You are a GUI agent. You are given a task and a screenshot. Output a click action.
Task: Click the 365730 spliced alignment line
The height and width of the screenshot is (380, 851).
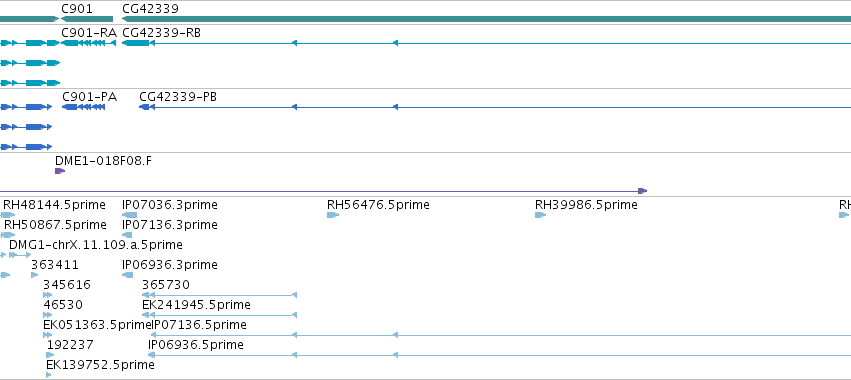(219, 295)
